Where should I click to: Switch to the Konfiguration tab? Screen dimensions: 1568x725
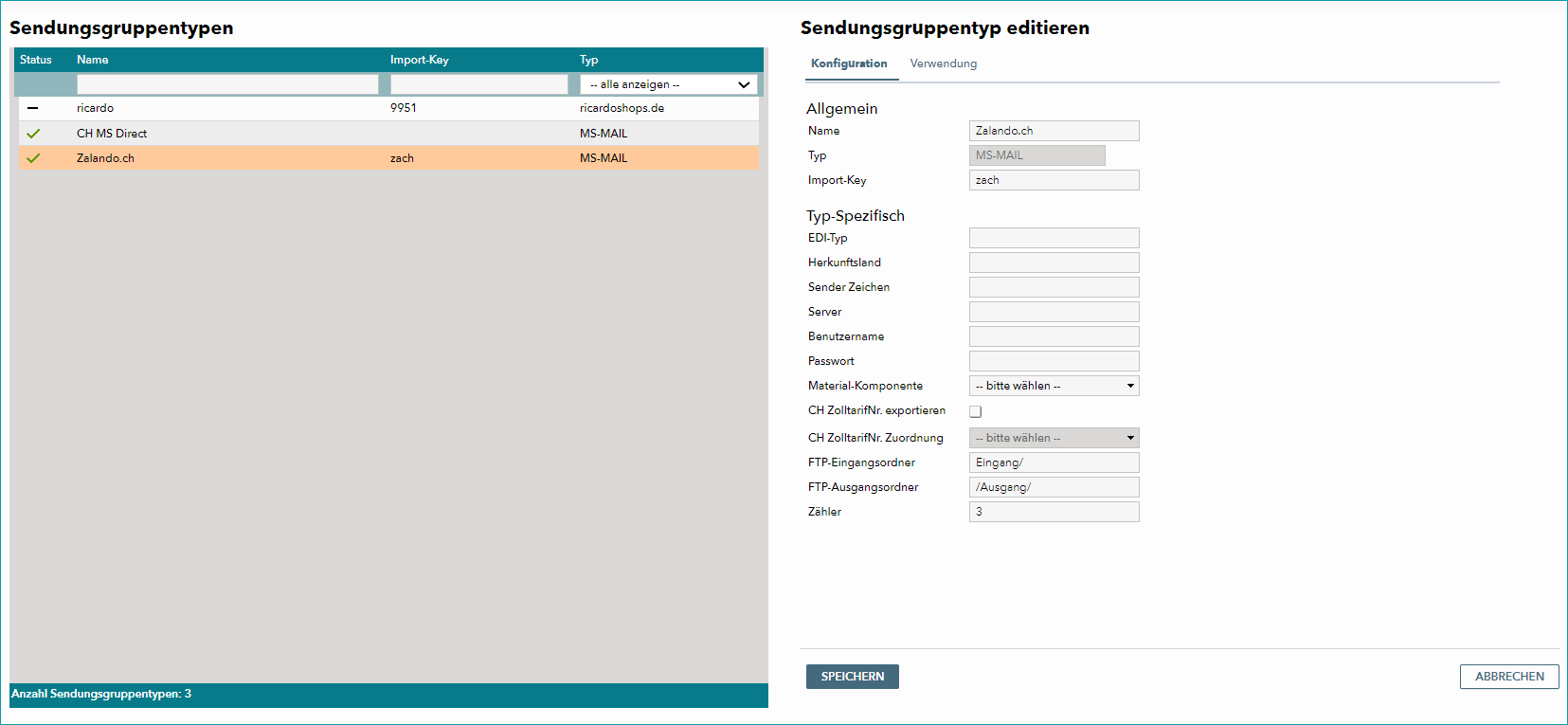[849, 63]
